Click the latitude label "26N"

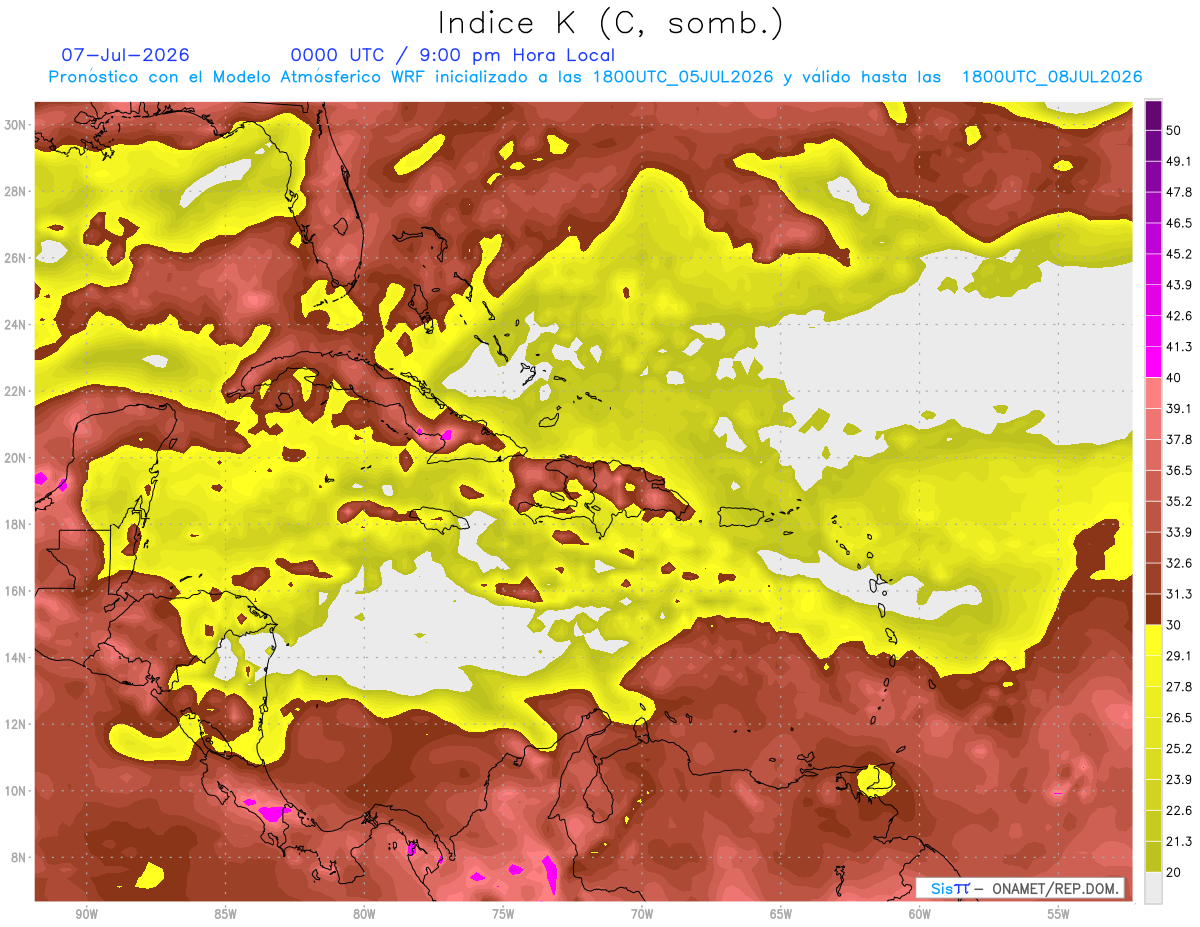tap(15, 258)
